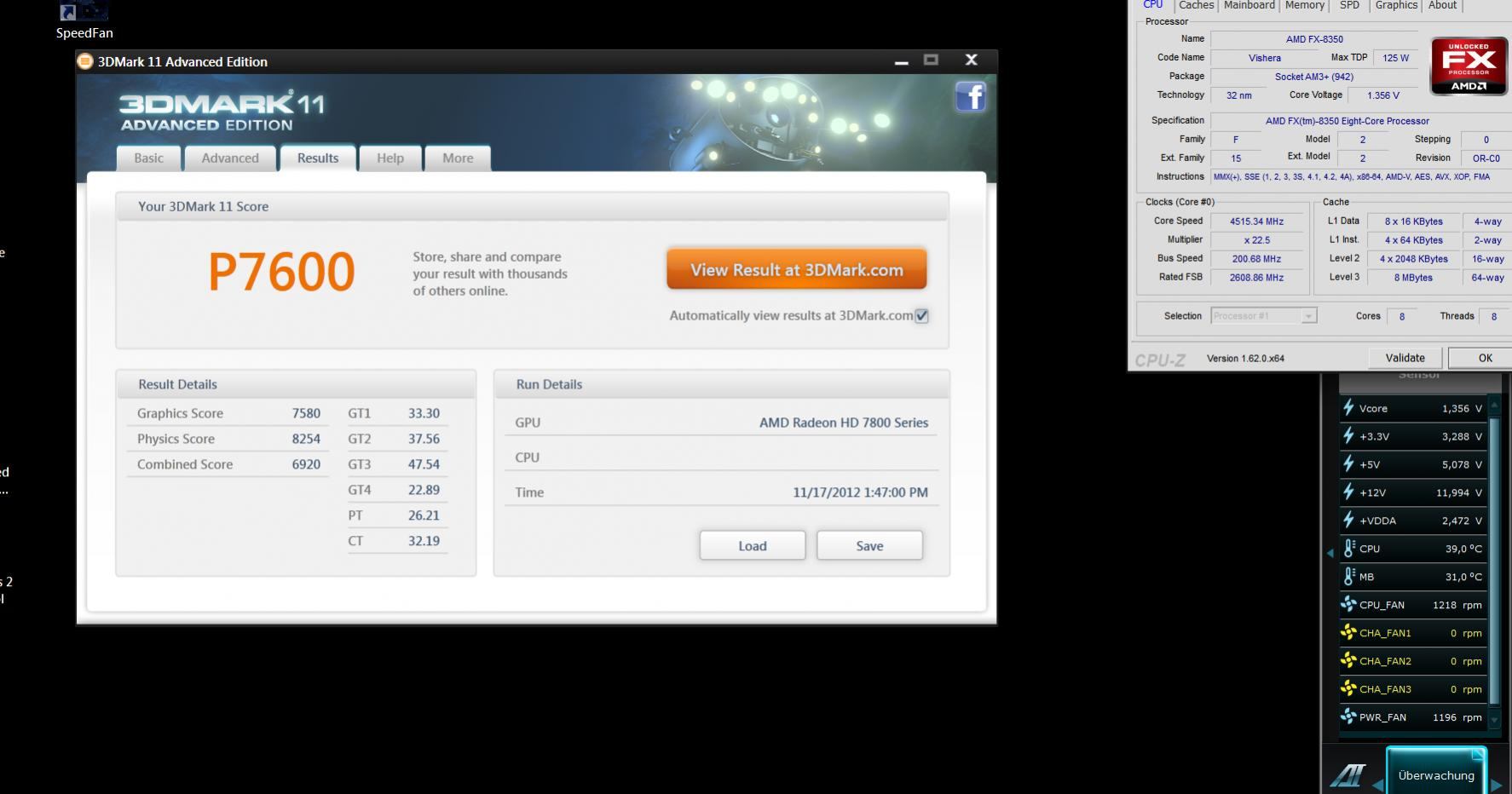This screenshot has width=1512, height=794.
Task: Click the Combined Score value 6920
Action: 306,464
